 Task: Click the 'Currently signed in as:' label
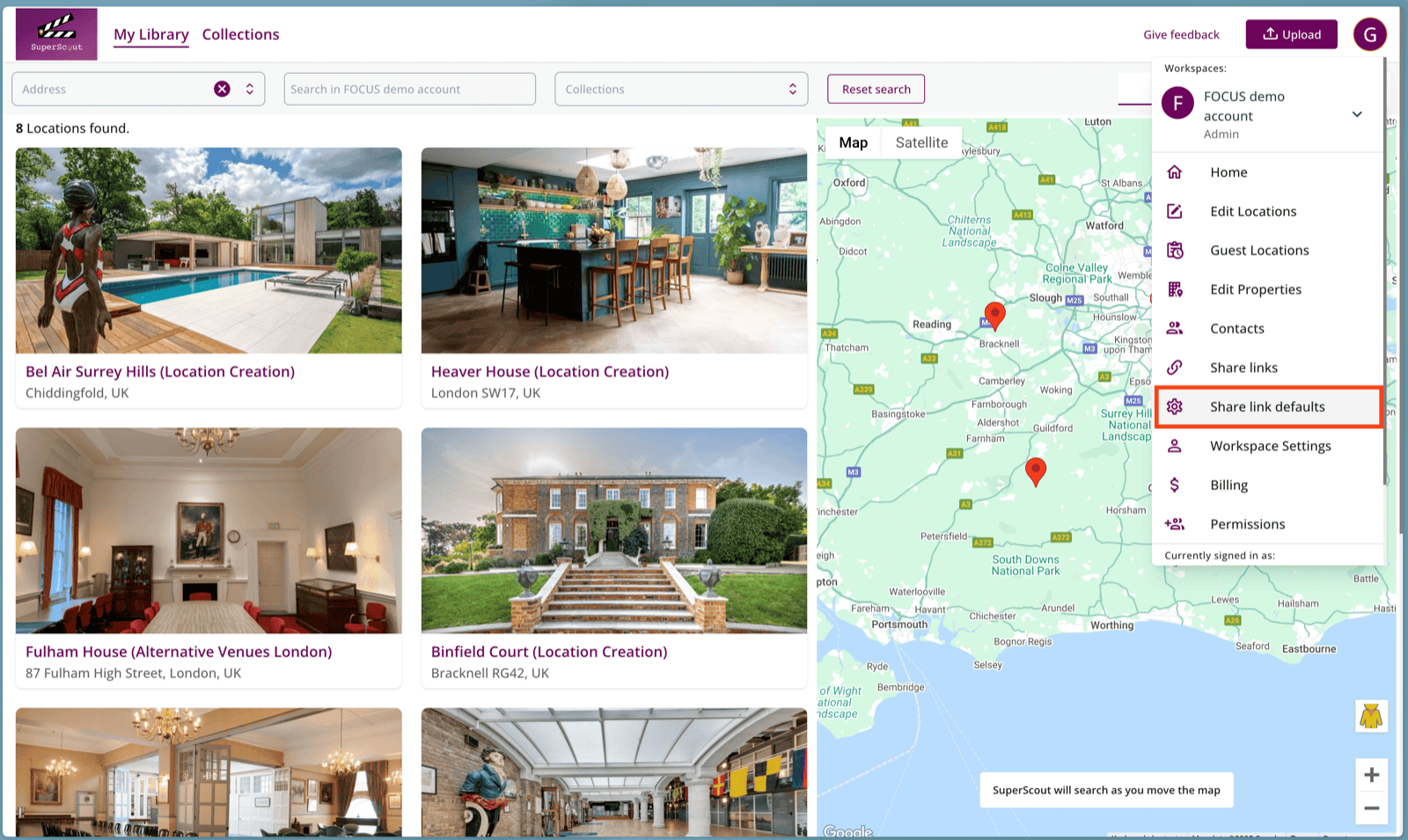point(1220,555)
